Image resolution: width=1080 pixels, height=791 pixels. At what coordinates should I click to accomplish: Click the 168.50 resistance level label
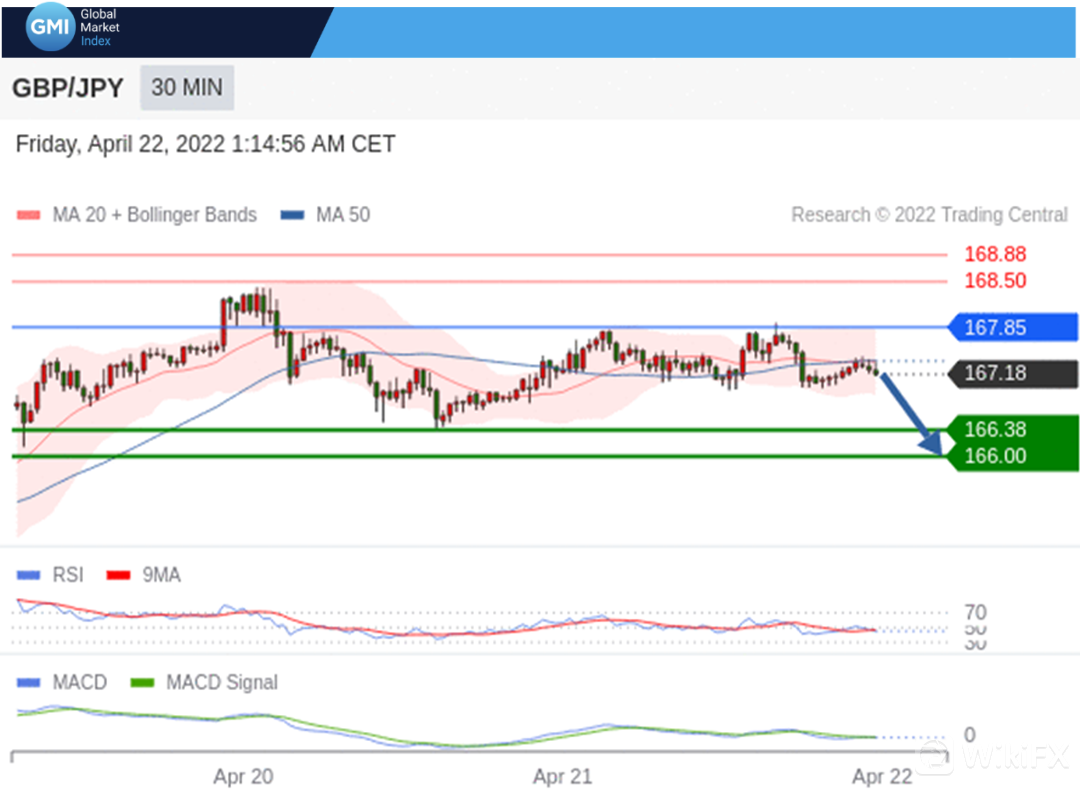click(995, 281)
